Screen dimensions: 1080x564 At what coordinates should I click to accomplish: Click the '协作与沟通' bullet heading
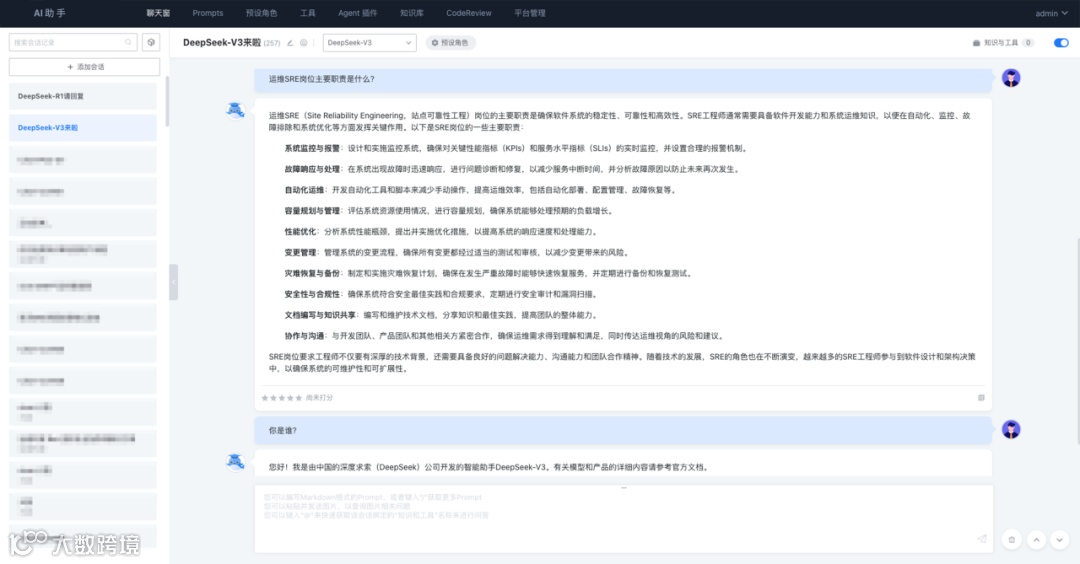[304, 336]
